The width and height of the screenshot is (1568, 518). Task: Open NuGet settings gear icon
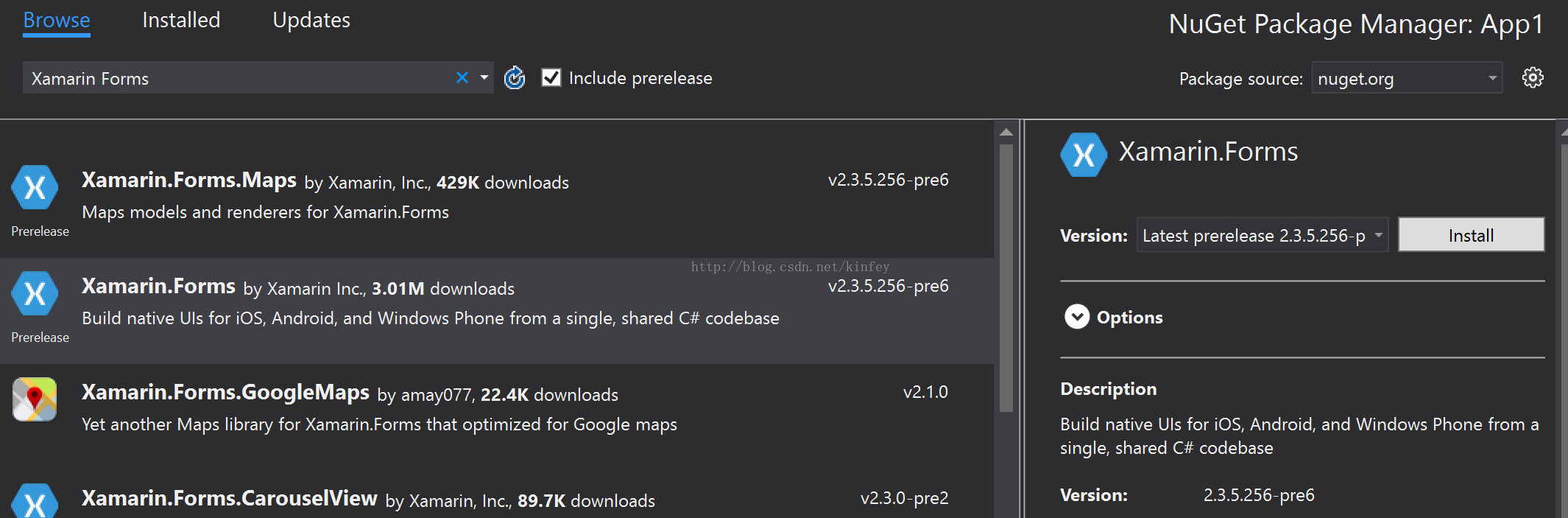[x=1533, y=77]
